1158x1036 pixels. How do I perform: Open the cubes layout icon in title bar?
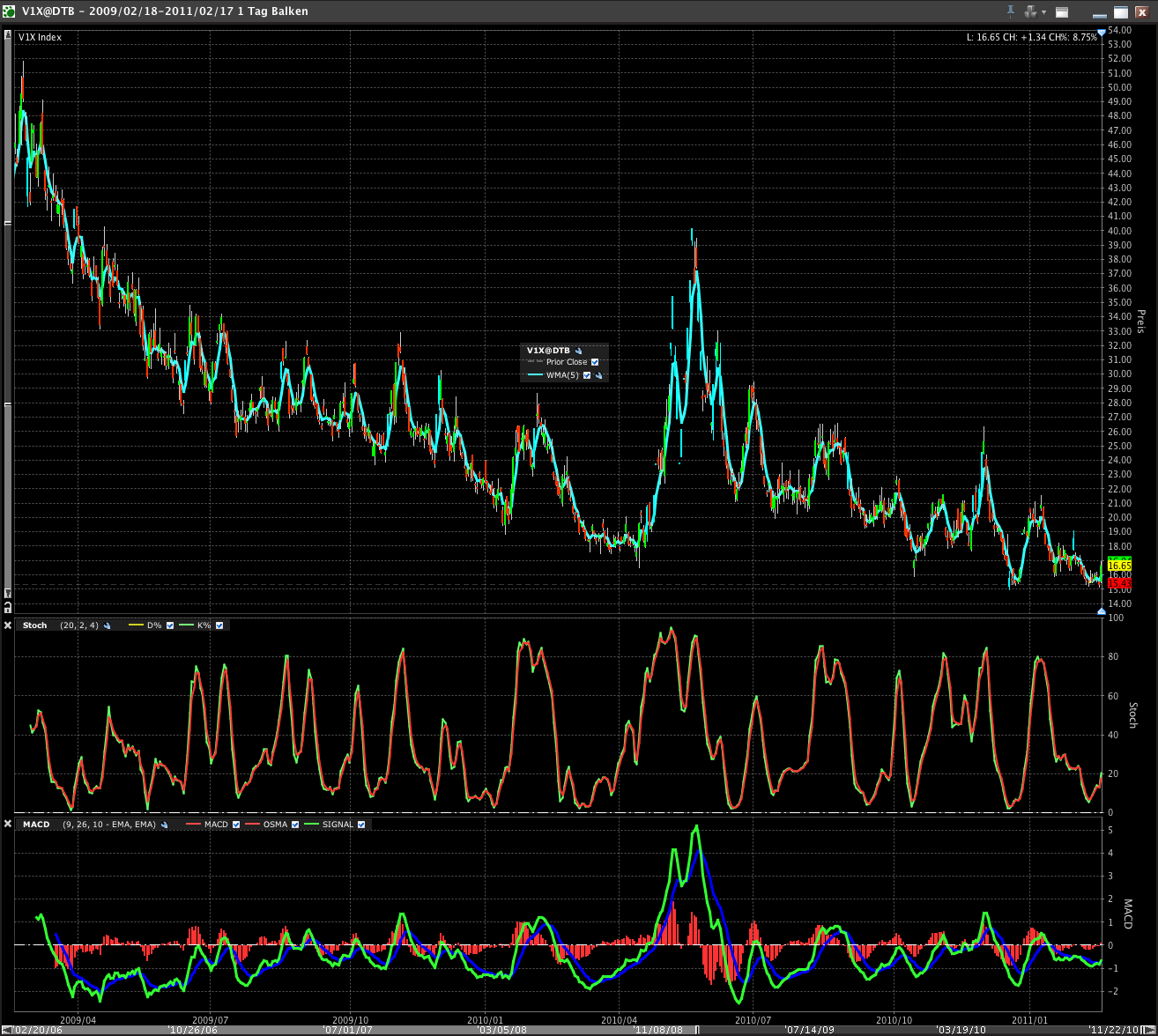tap(1030, 12)
